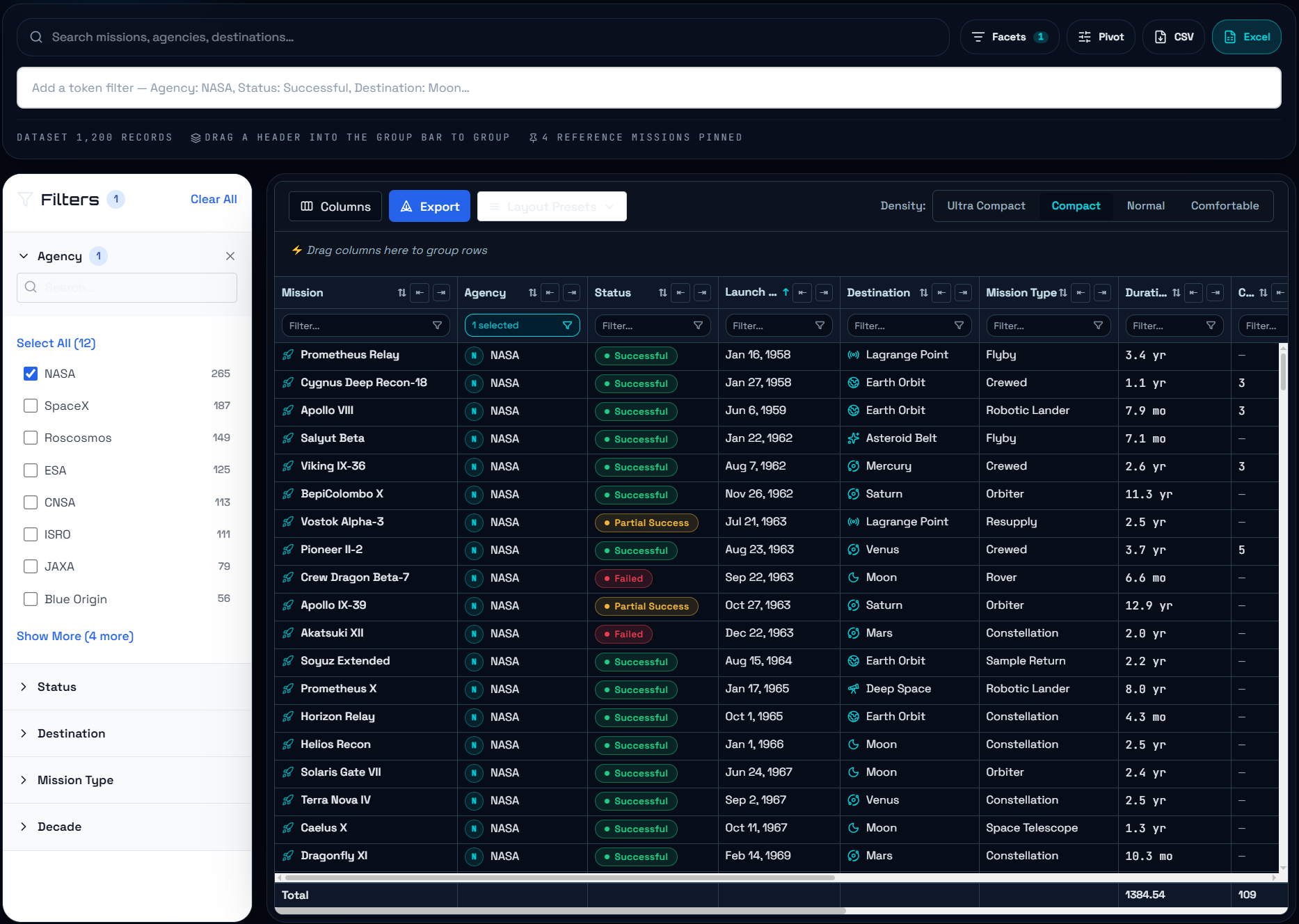Viewport: 1299px width, 924px height.
Task: Show 4 more agencies
Action: click(75, 636)
